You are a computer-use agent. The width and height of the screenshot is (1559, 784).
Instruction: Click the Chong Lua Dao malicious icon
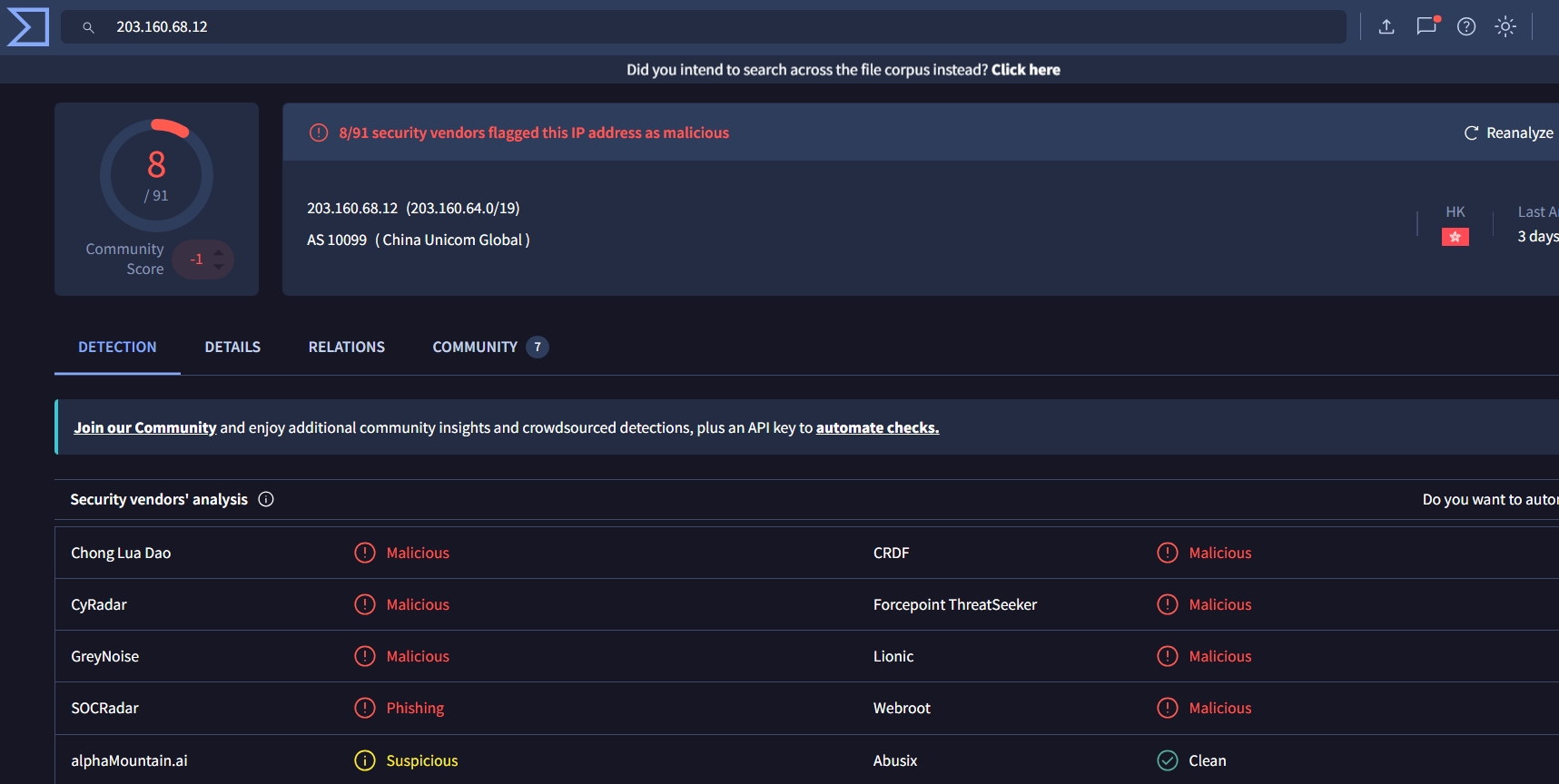[365, 553]
